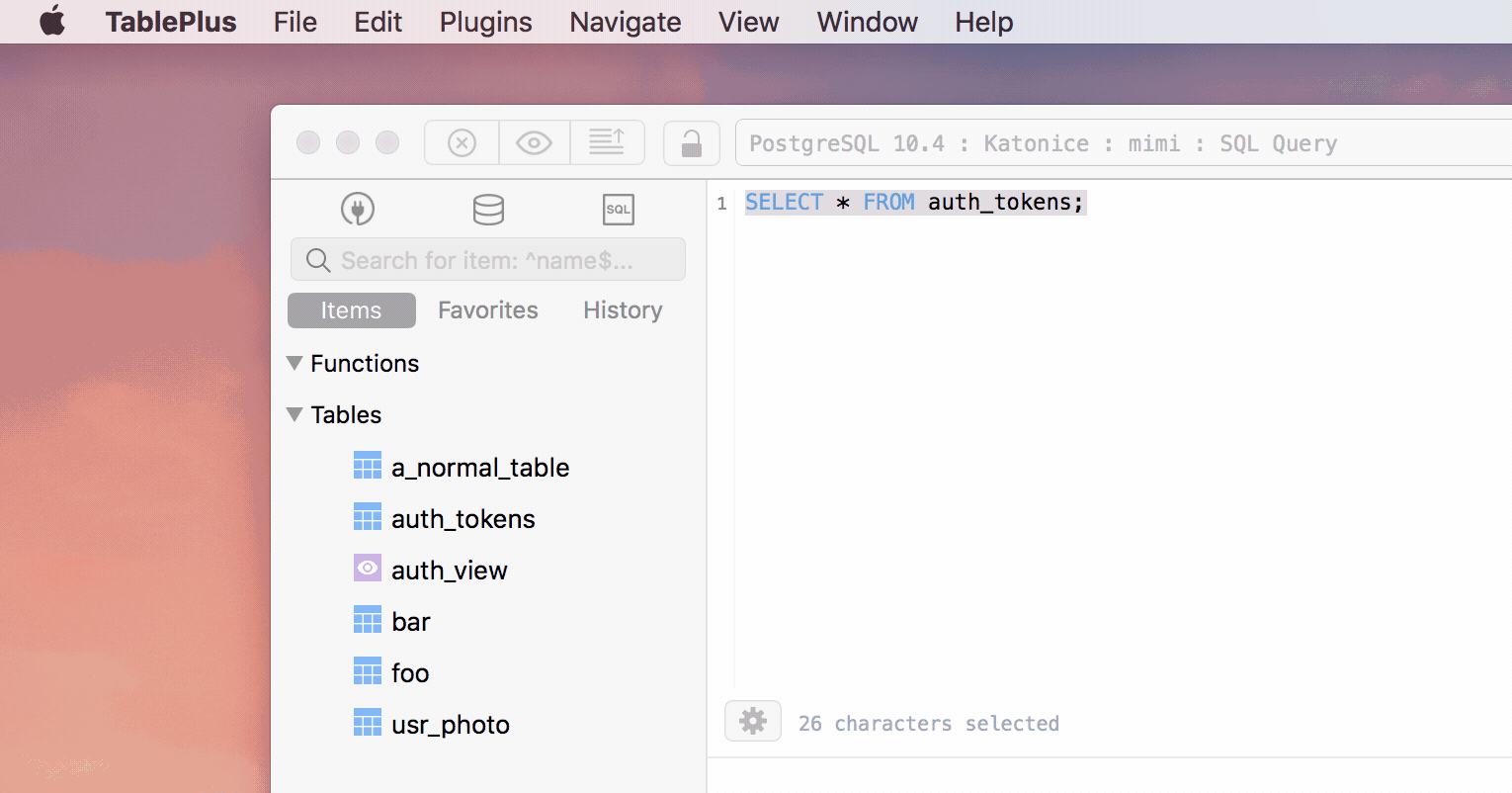
Task: Click the table icon next to usr_photo
Action: click(x=368, y=723)
